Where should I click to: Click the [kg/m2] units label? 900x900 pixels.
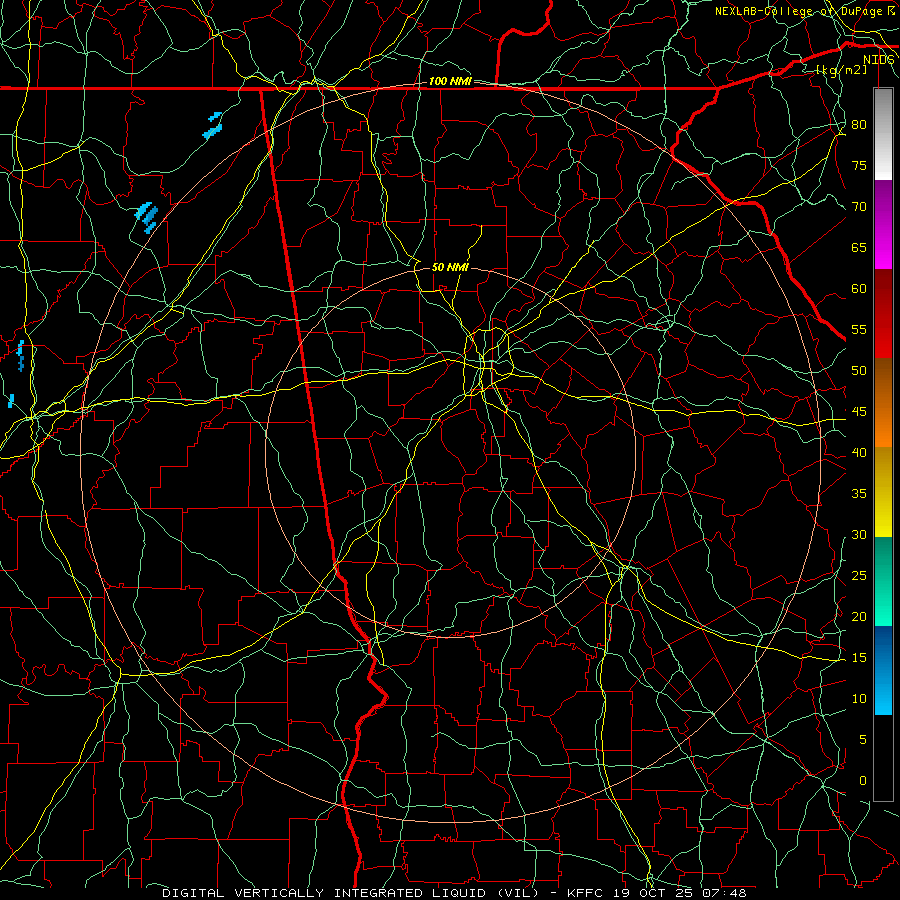pyautogui.click(x=841, y=70)
